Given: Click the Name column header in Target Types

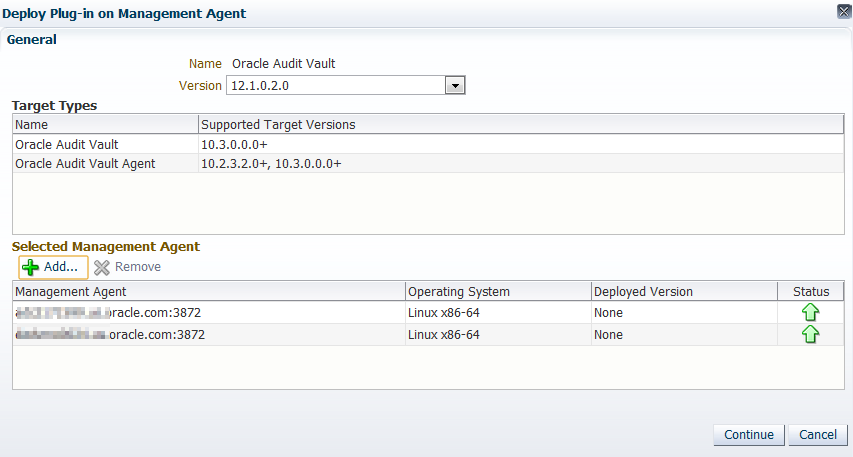Looking at the screenshot, I should point(106,125).
